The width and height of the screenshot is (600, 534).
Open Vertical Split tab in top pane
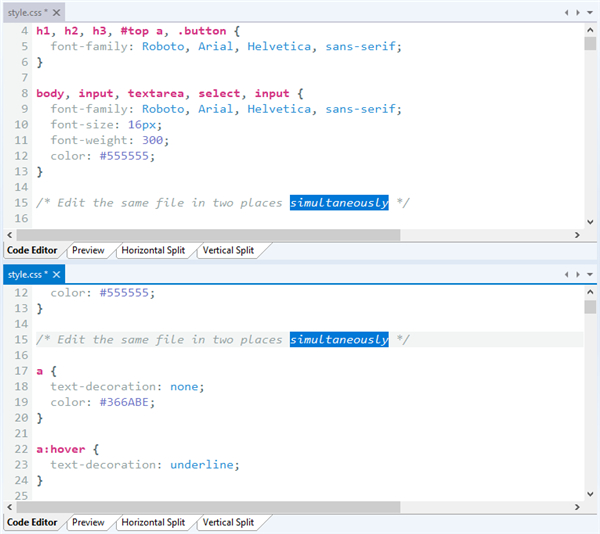click(x=228, y=250)
